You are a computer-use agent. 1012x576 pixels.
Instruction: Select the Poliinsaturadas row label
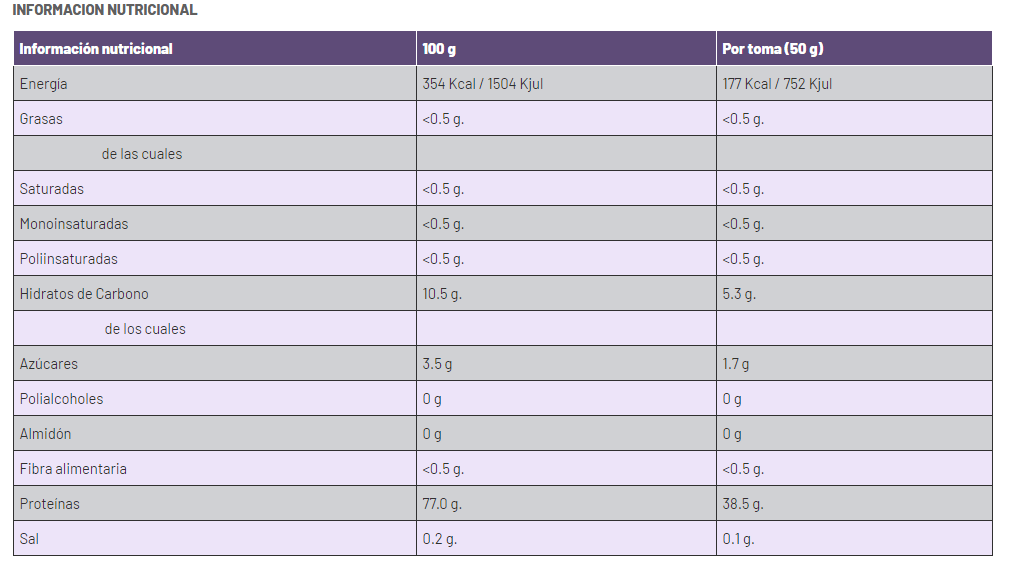(69, 259)
